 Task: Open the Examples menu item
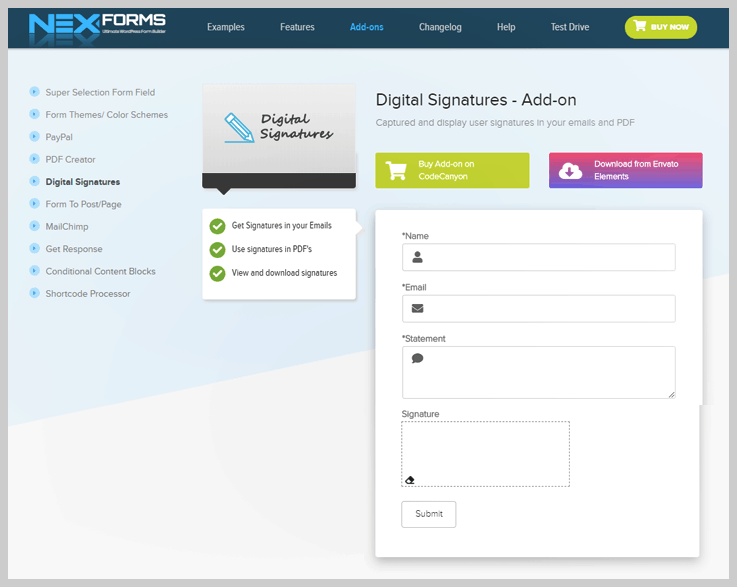click(226, 27)
